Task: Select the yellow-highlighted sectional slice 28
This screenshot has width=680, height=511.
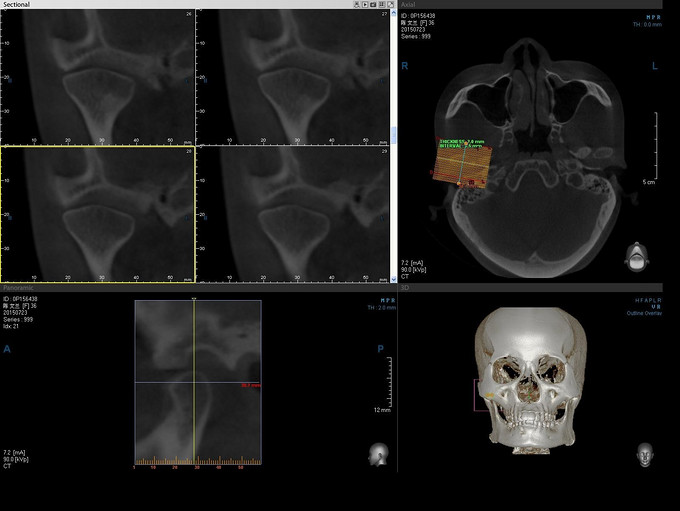Action: tap(98, 212)
